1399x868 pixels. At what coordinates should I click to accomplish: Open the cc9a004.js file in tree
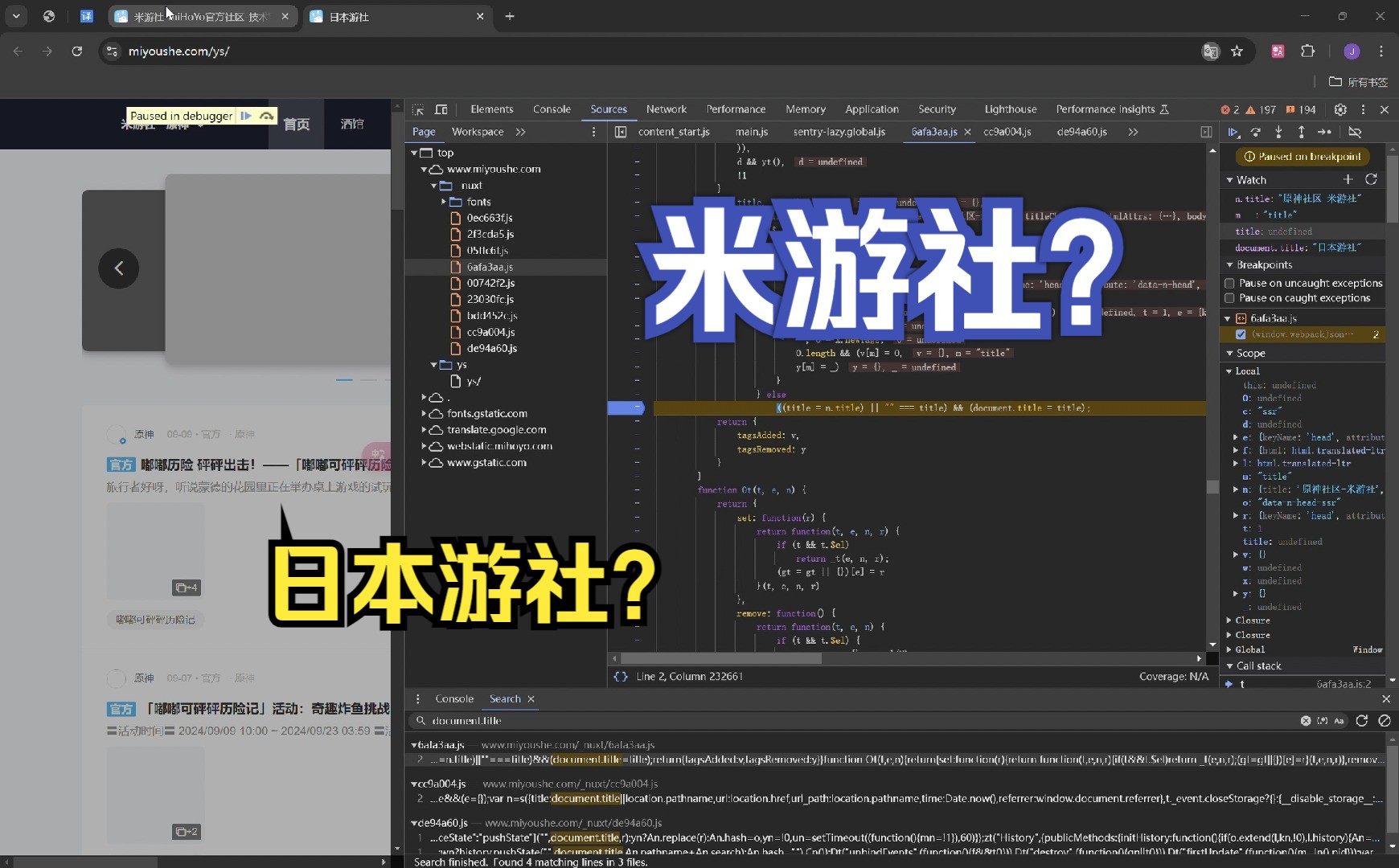click(x=490, y=332)
